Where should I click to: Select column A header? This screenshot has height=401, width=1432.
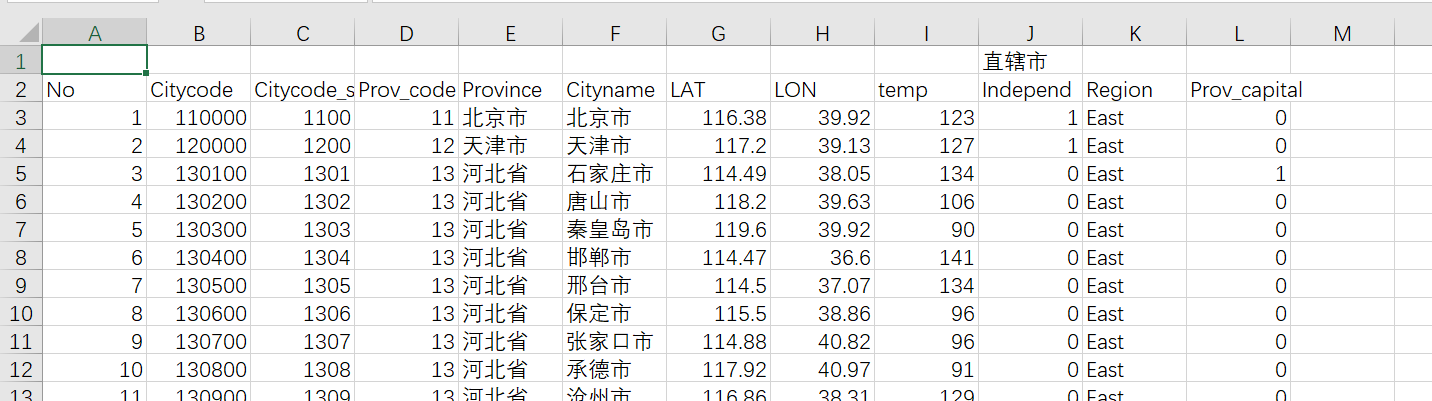[x=95, y=34]
